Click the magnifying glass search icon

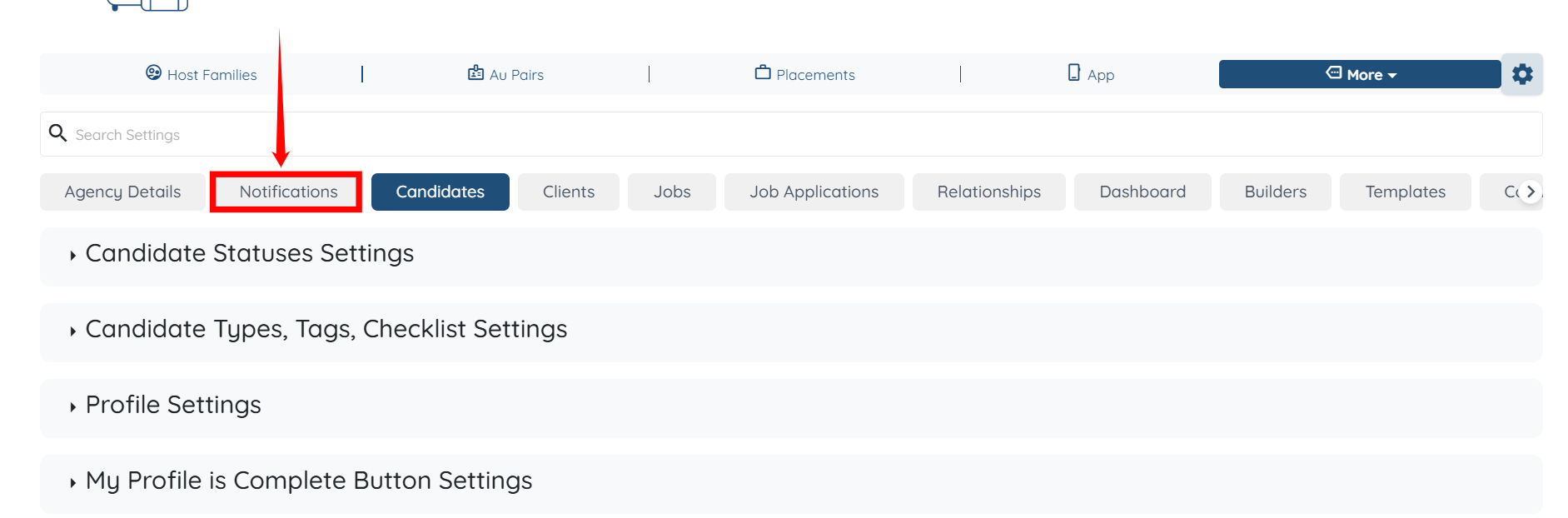[57, 133]
